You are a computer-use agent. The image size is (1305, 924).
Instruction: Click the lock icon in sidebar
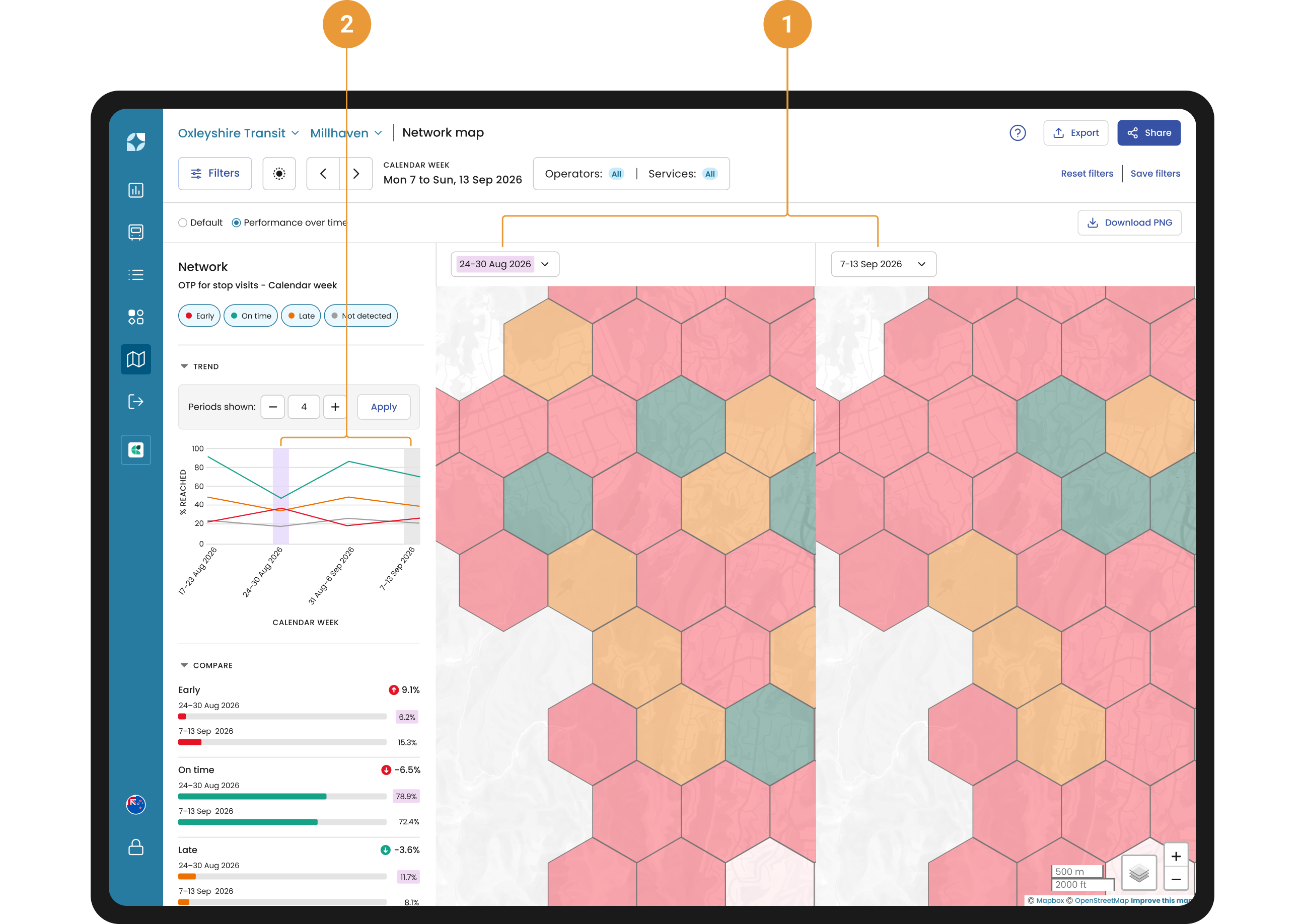(135, 847)
